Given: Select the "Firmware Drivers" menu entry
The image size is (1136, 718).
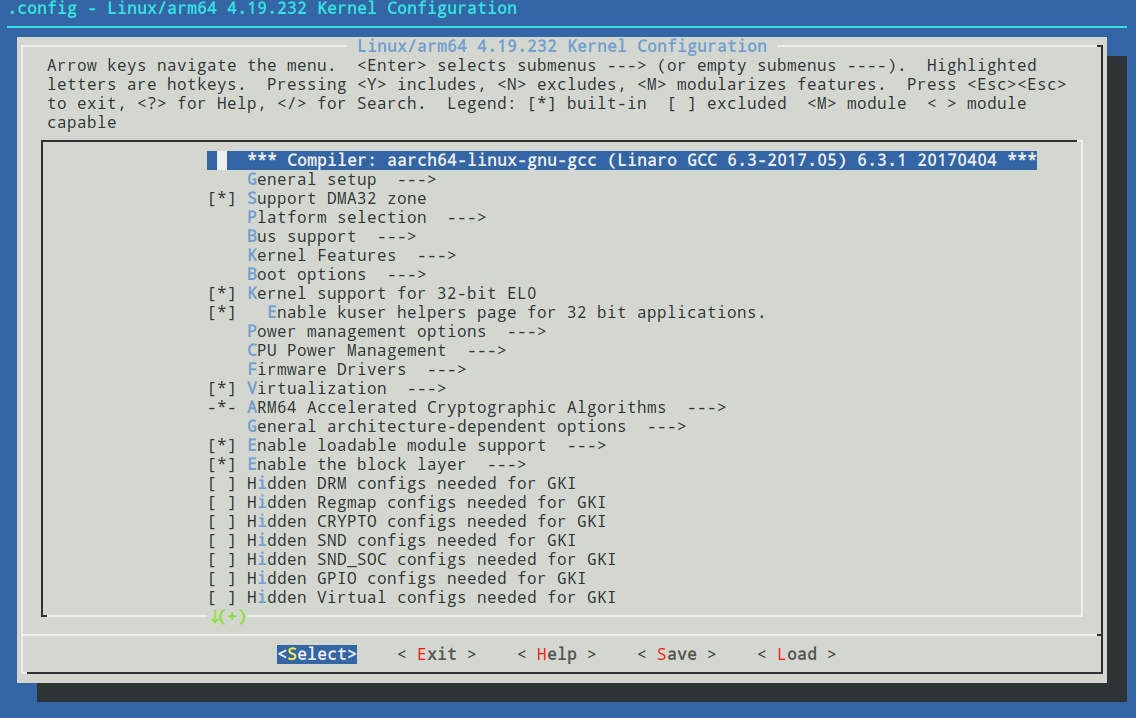Looking at the screenshot, I should 320,369.
